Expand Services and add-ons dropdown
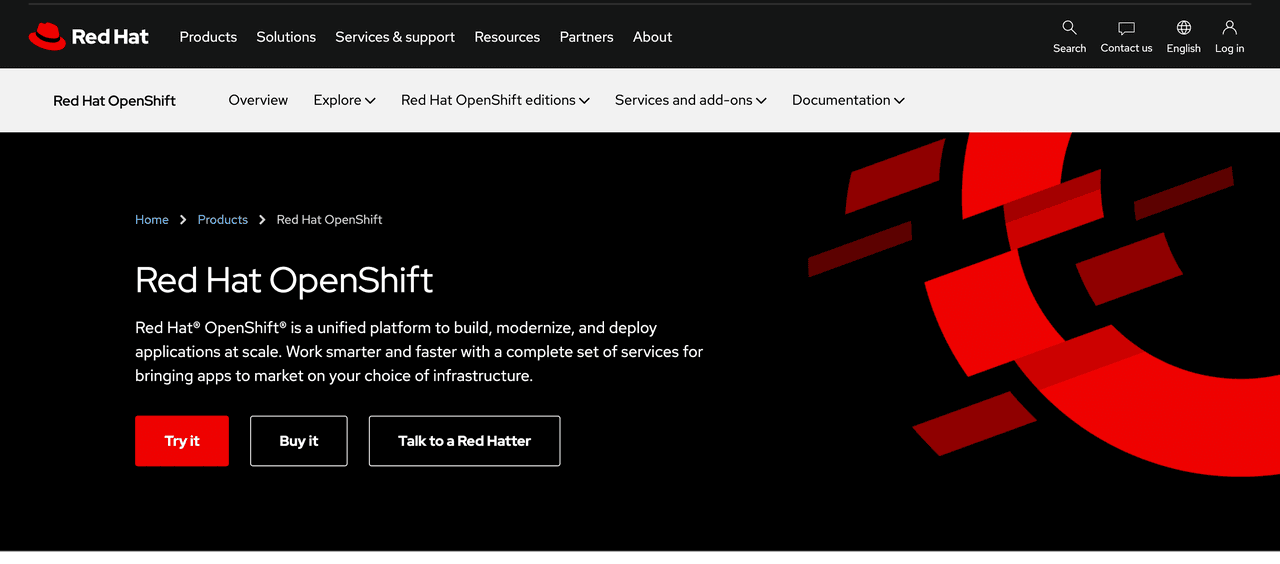Screen dimensions: 1280x564 tap(690, 100)
